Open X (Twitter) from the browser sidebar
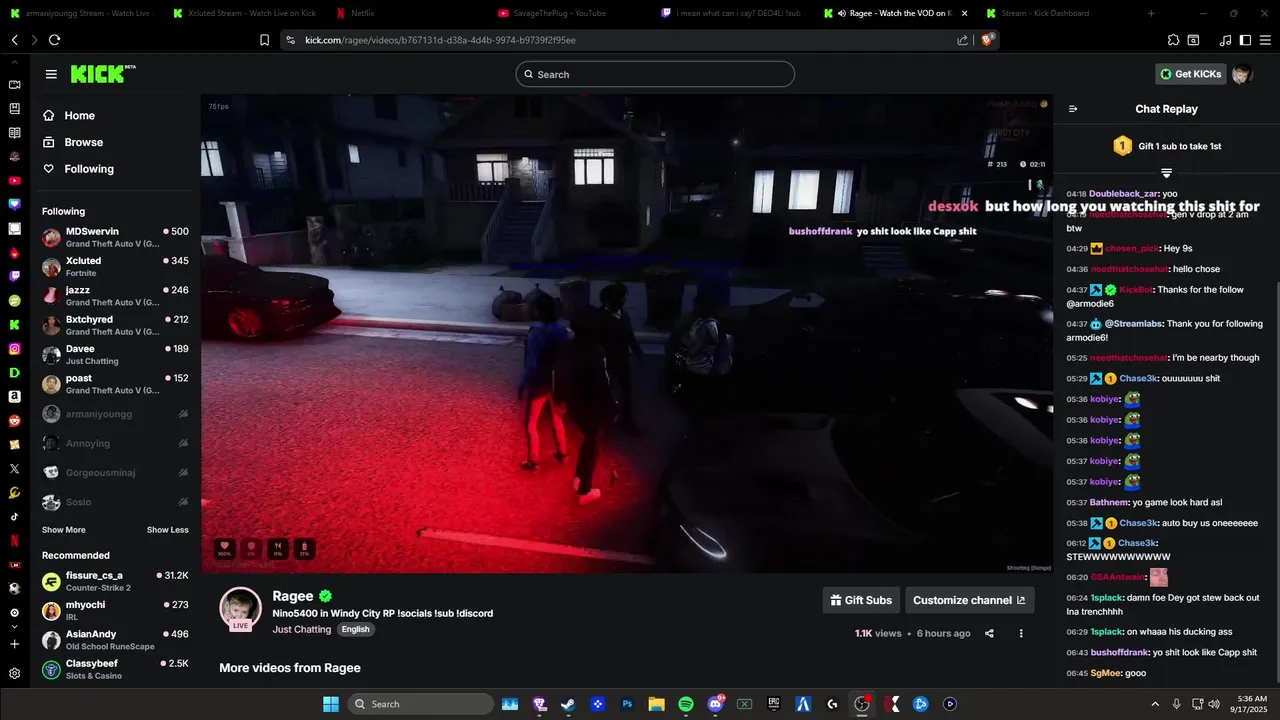 (x=14, y=468)
